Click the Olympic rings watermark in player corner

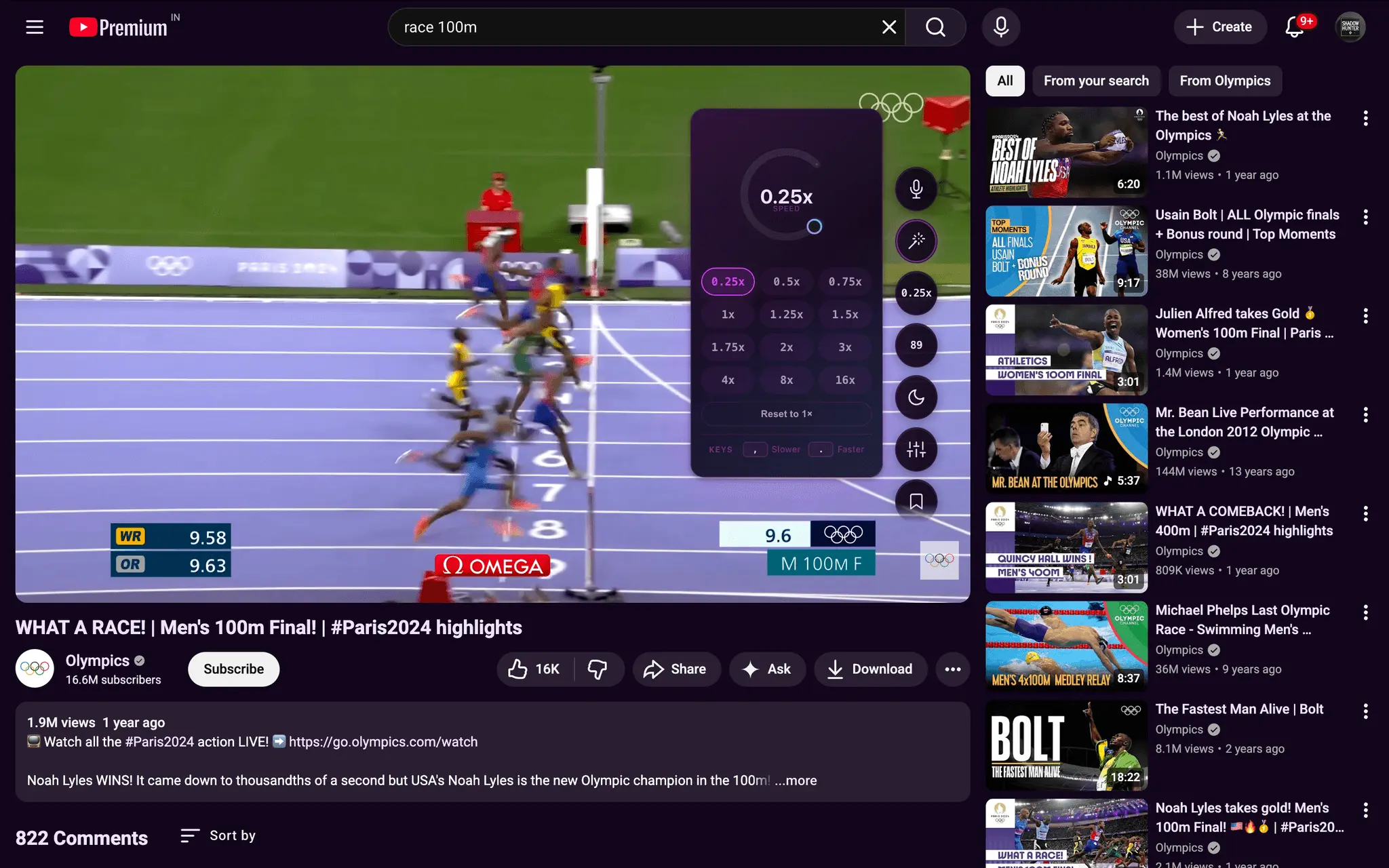pos(939,560)
